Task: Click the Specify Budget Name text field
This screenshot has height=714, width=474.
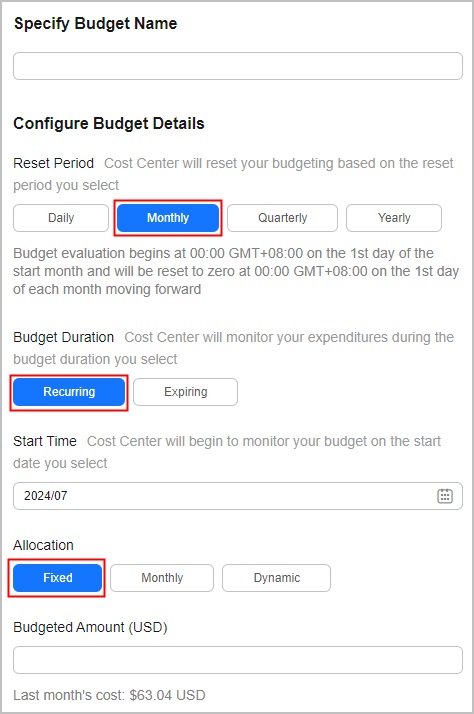Action: pyautogui.click(x=238, y=66)
